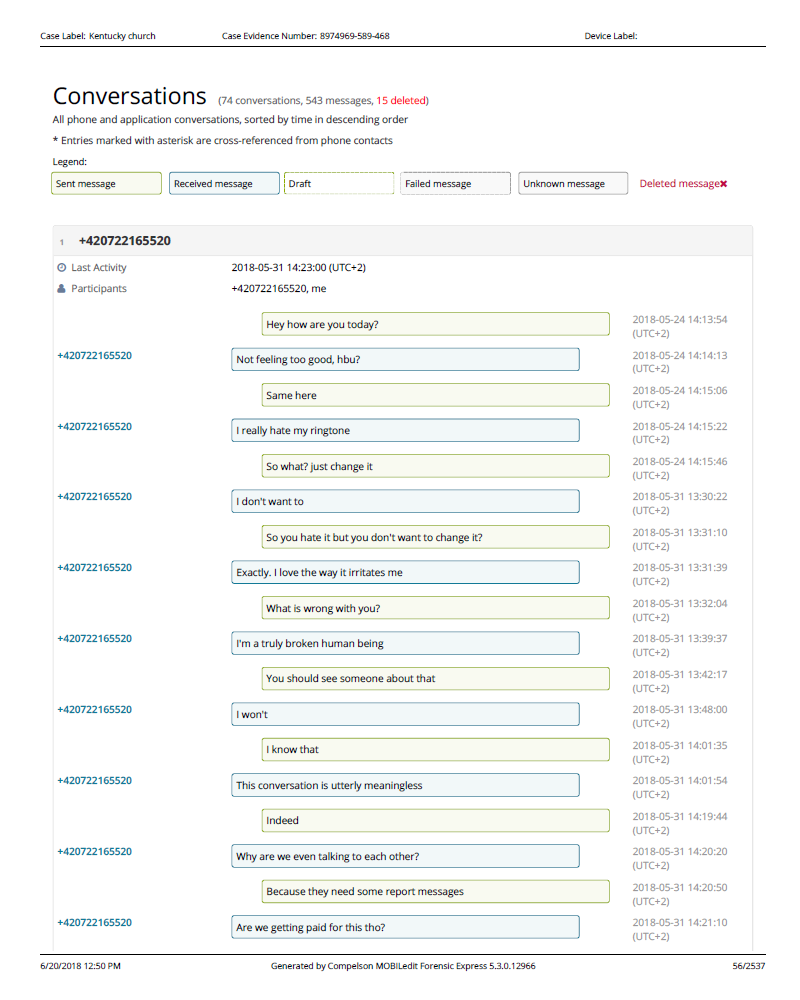Click the Draft legend box
Viewport: 800px width, 1000px height.
(x=339, y=184)
